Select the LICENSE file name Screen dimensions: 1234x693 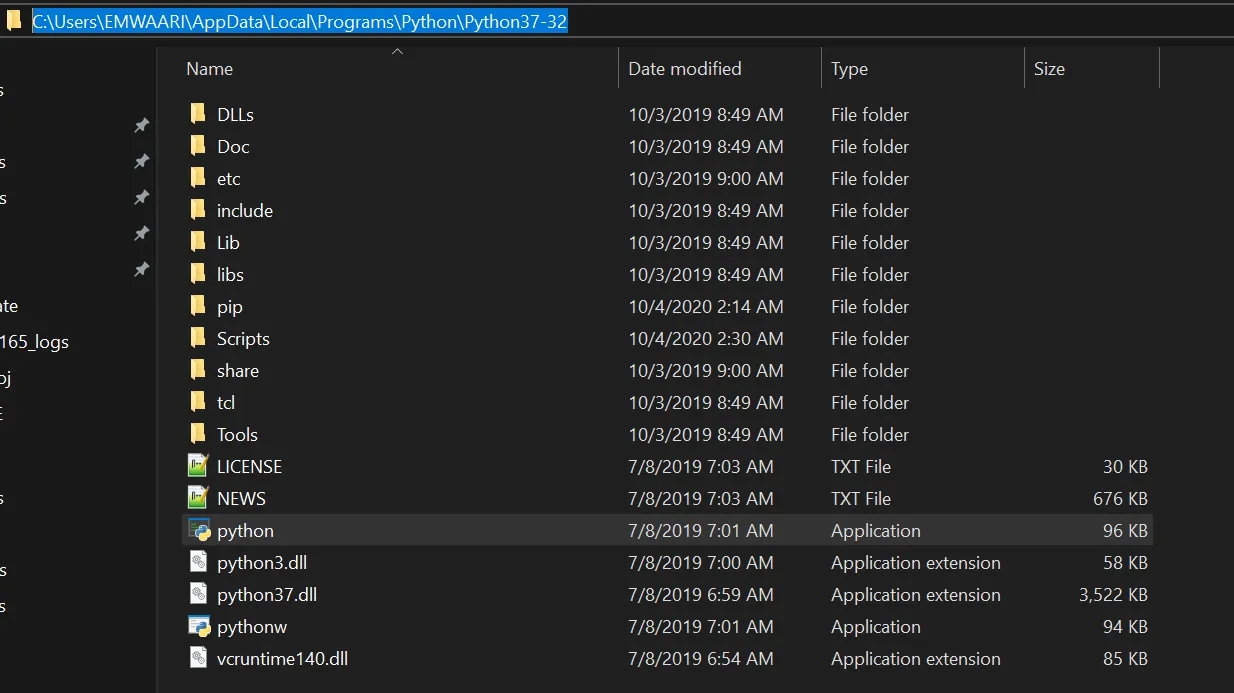pyautogui.click(x=249, y=467)
